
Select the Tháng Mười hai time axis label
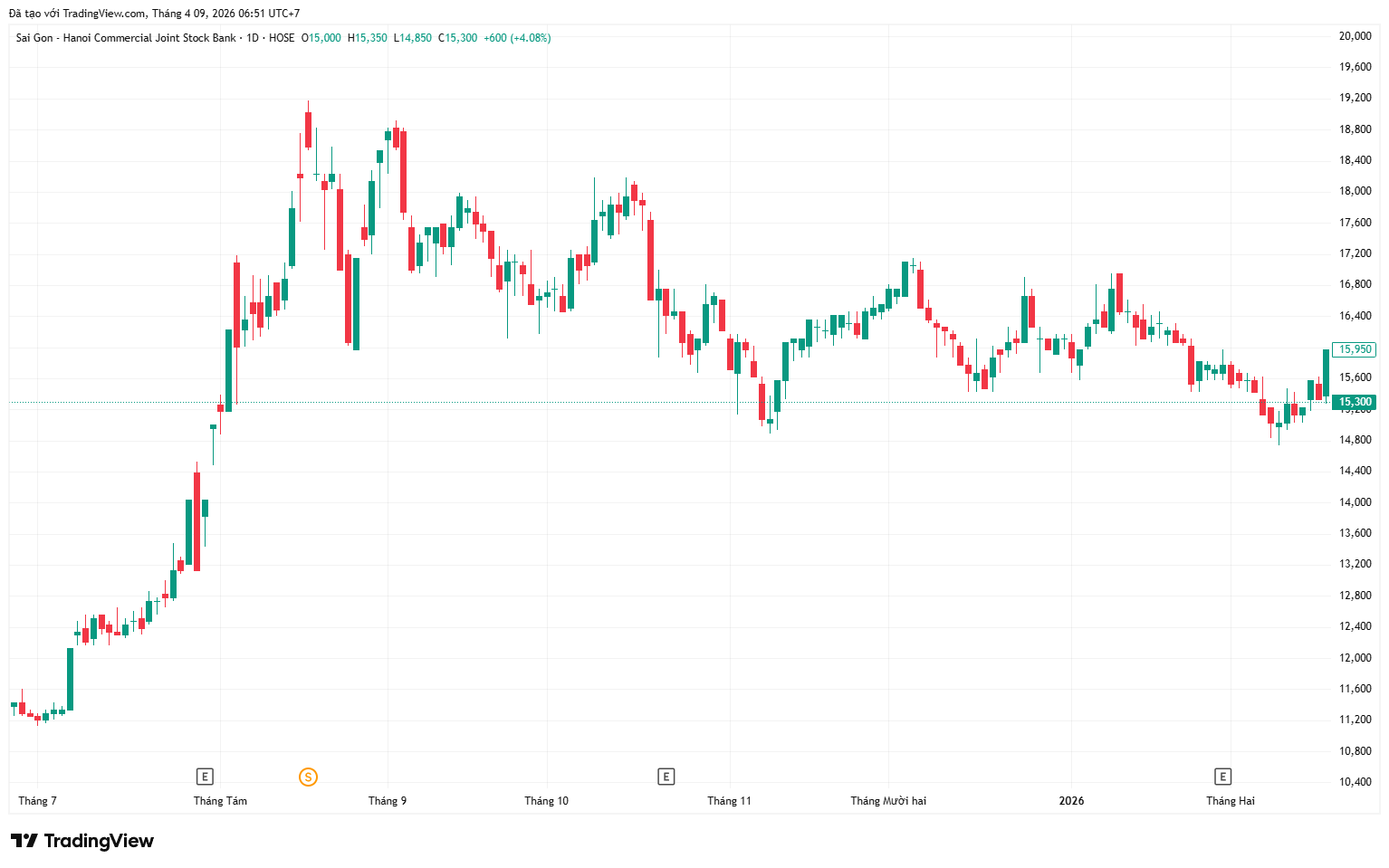pyautogui.click(x=888, y=801)
